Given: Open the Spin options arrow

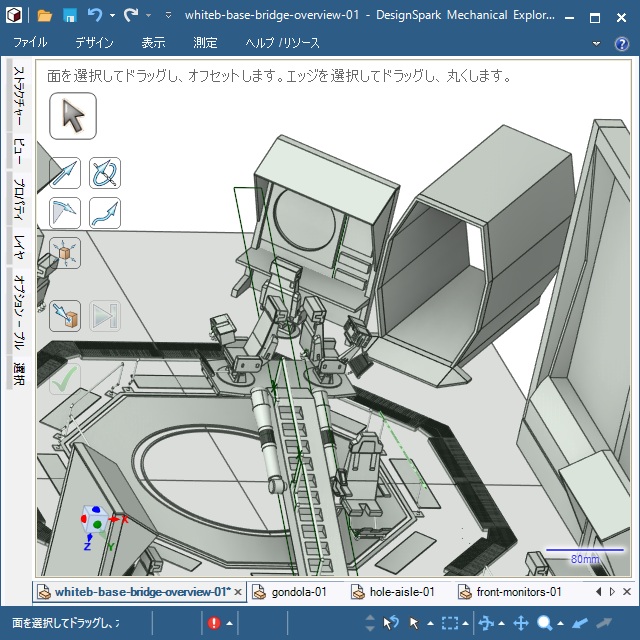Looking at the screenshot, I should [501, 623].
